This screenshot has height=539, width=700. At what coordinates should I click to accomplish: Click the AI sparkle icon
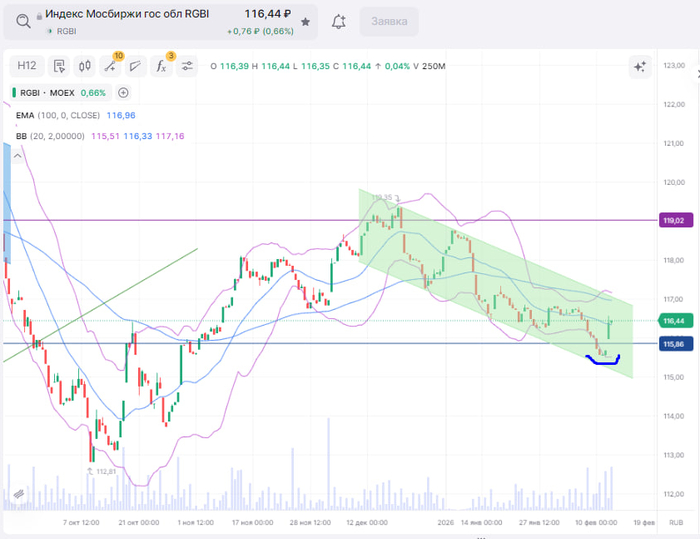(639, 66)
